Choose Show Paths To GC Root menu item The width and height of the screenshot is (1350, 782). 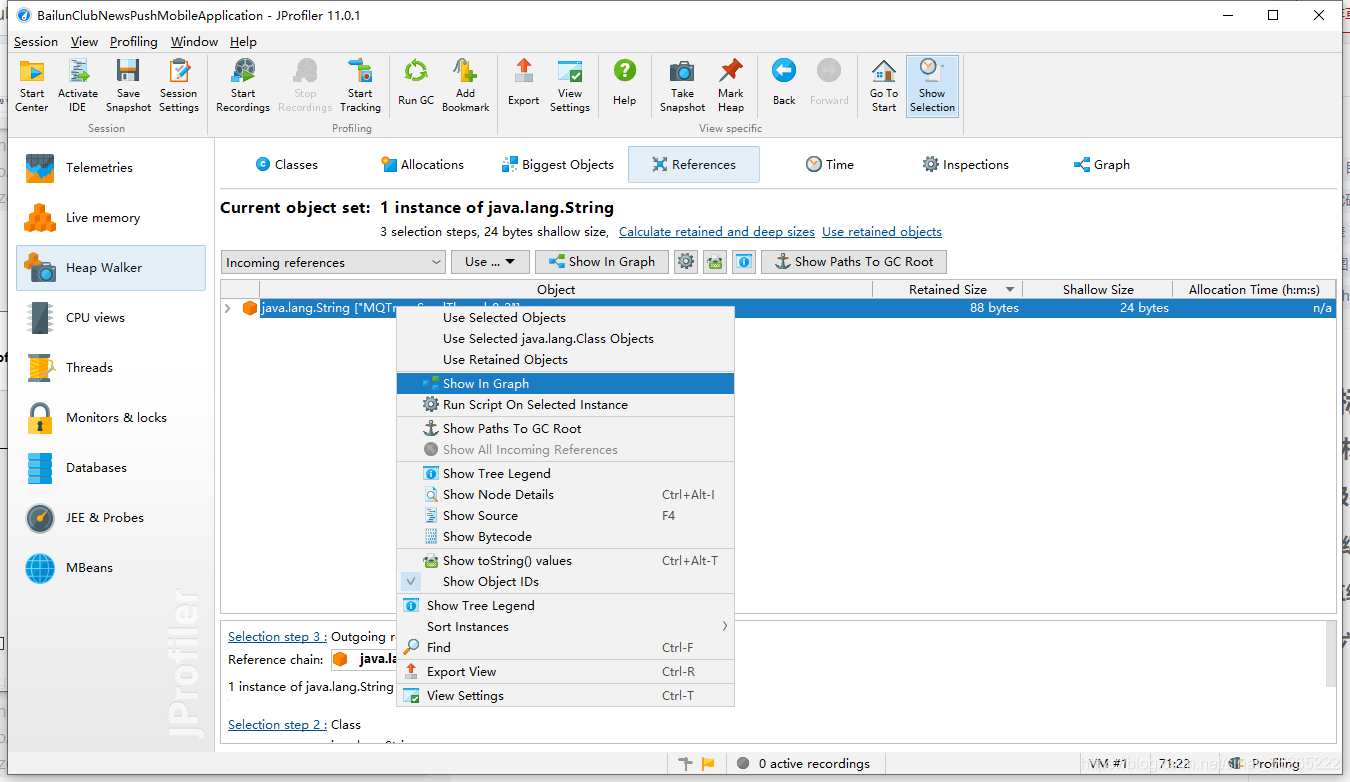coord(565,428)
